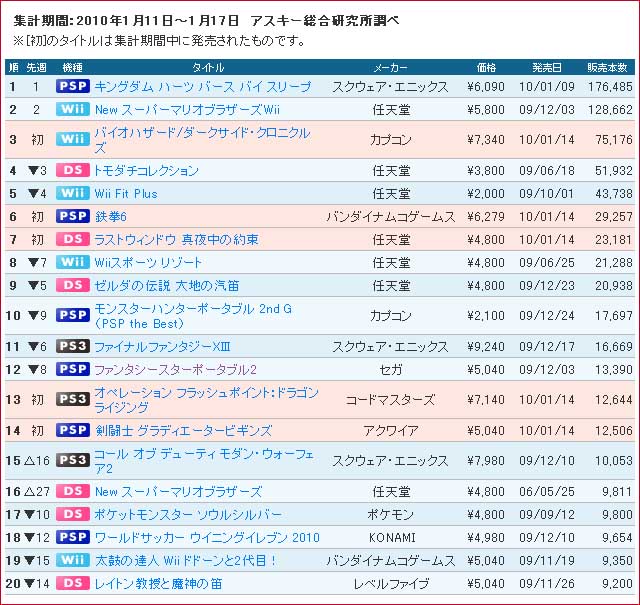This screenshot has height=605, width=640.
Task: Click release date 06/05/25
Action: pyautogui.click(x=547, y=492)
